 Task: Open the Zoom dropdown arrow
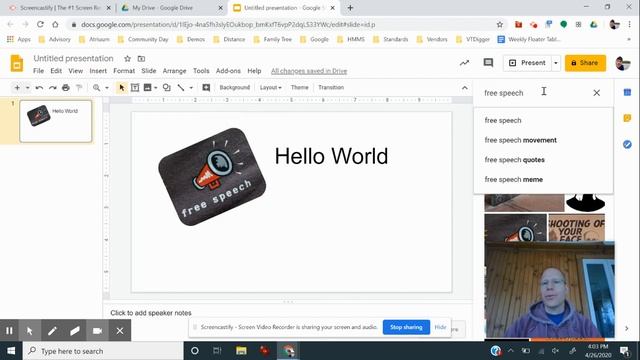[x=107, y=87]
